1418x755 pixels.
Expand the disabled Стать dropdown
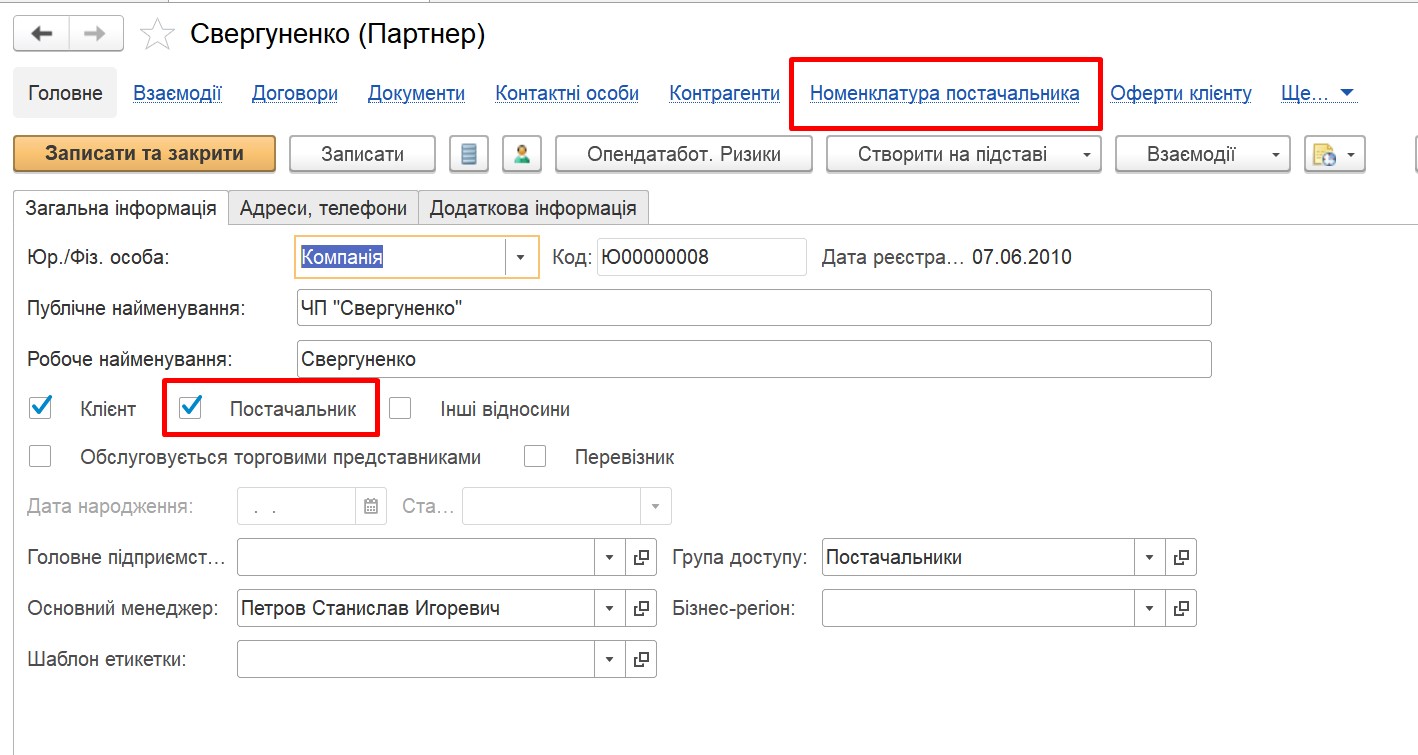[x=656, y=506]
